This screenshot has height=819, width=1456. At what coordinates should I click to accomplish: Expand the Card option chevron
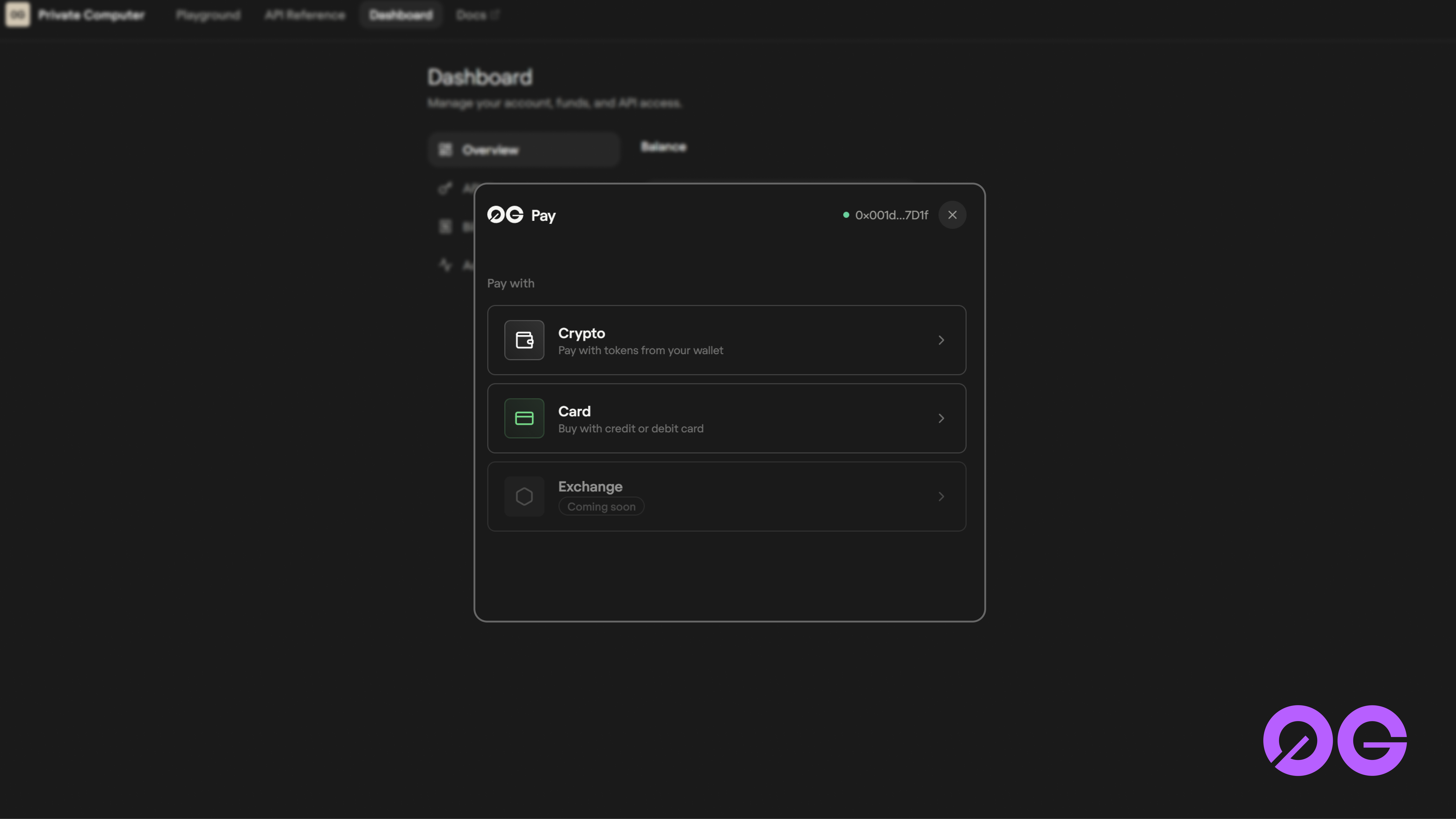(x=941, y=418)
